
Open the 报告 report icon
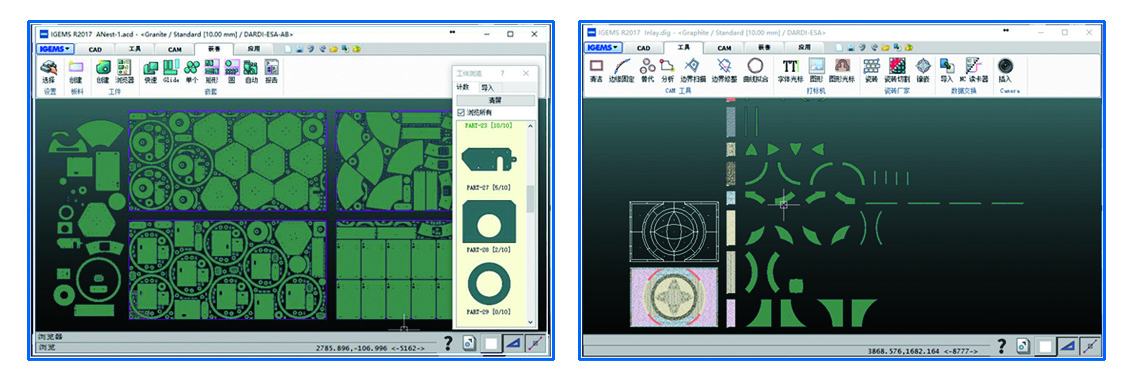271,72
